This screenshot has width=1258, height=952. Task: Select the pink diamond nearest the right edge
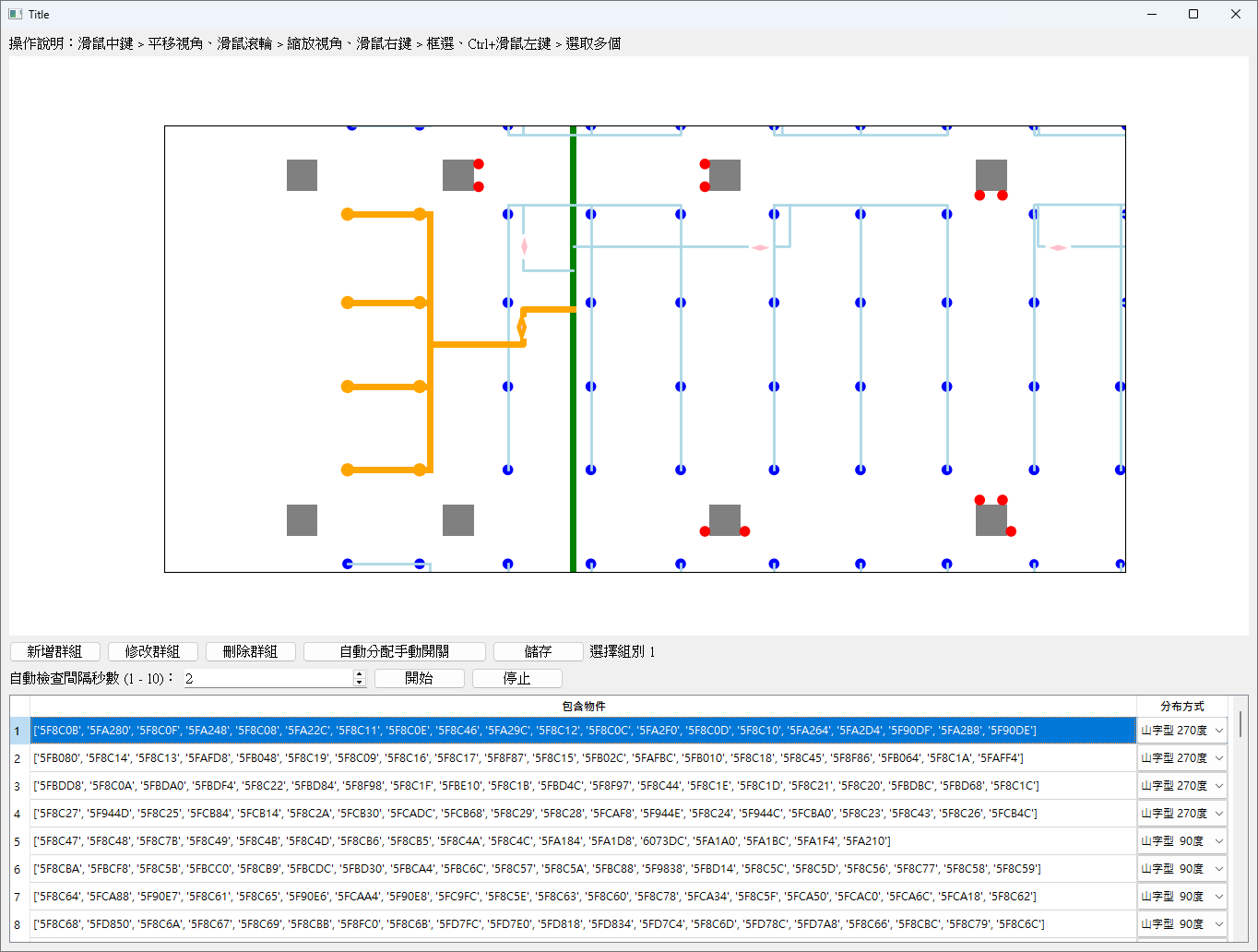point(1058,247)
